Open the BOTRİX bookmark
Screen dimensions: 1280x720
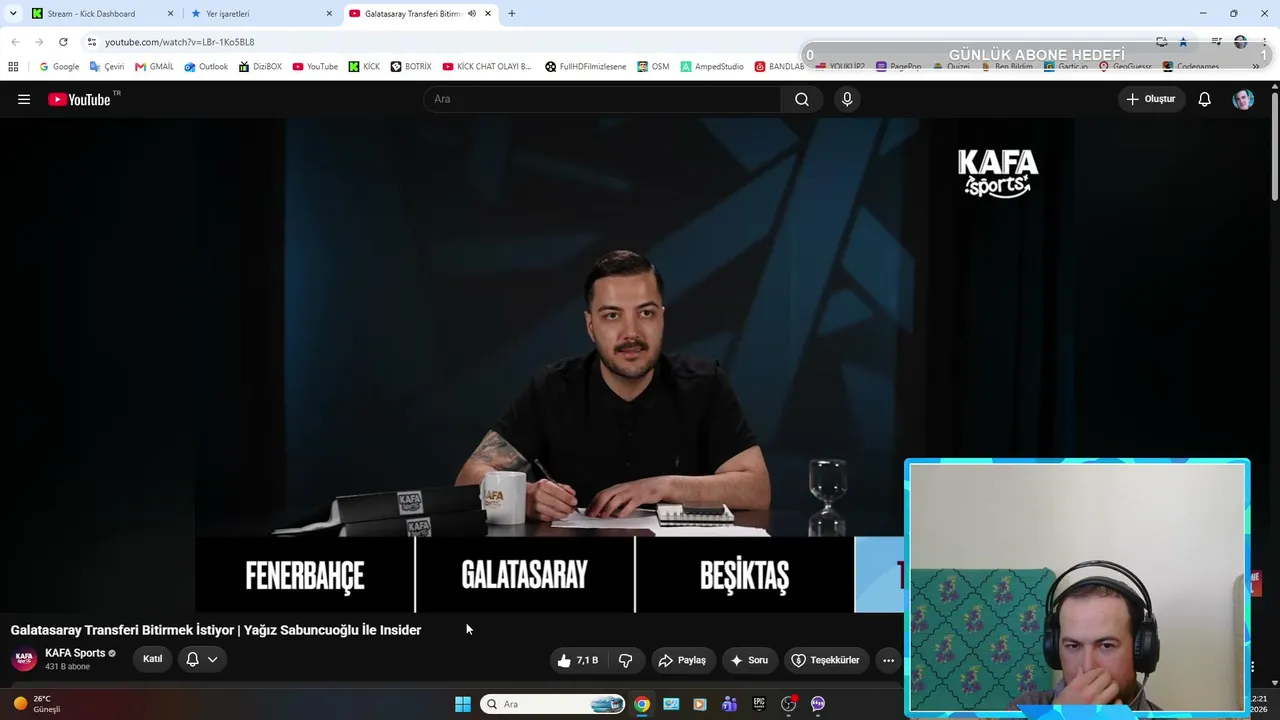click(x=411, y=67)
